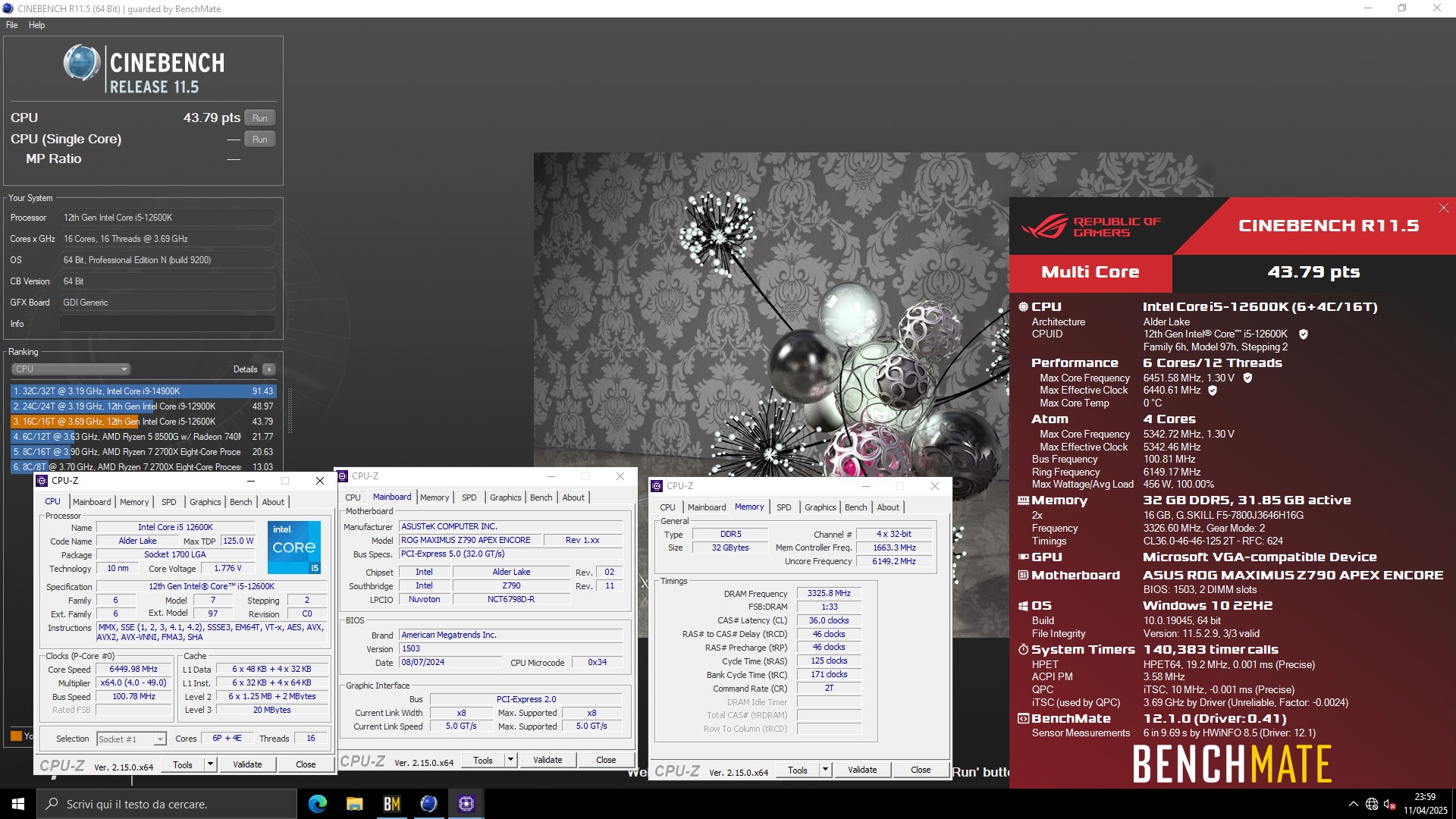Click the Multi Core label in BenchMate
The image size is (1456, 819).
coord(1090,272)
